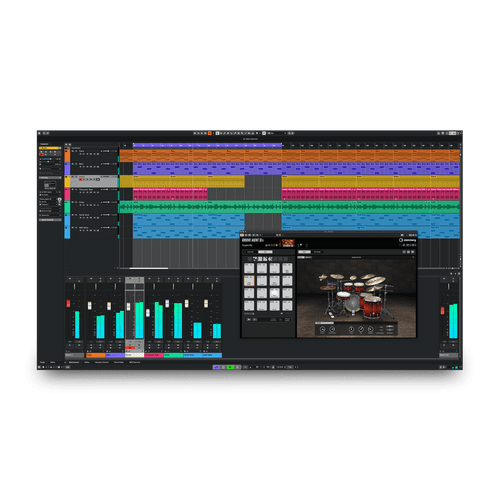Click the Add Track button above track list

(66, 145)
